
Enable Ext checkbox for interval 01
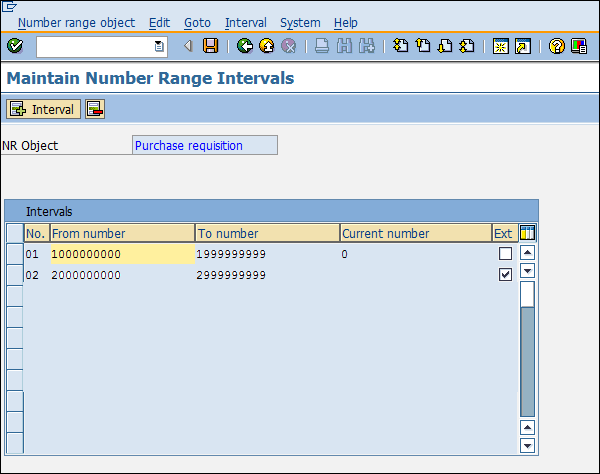coord(505,254)
